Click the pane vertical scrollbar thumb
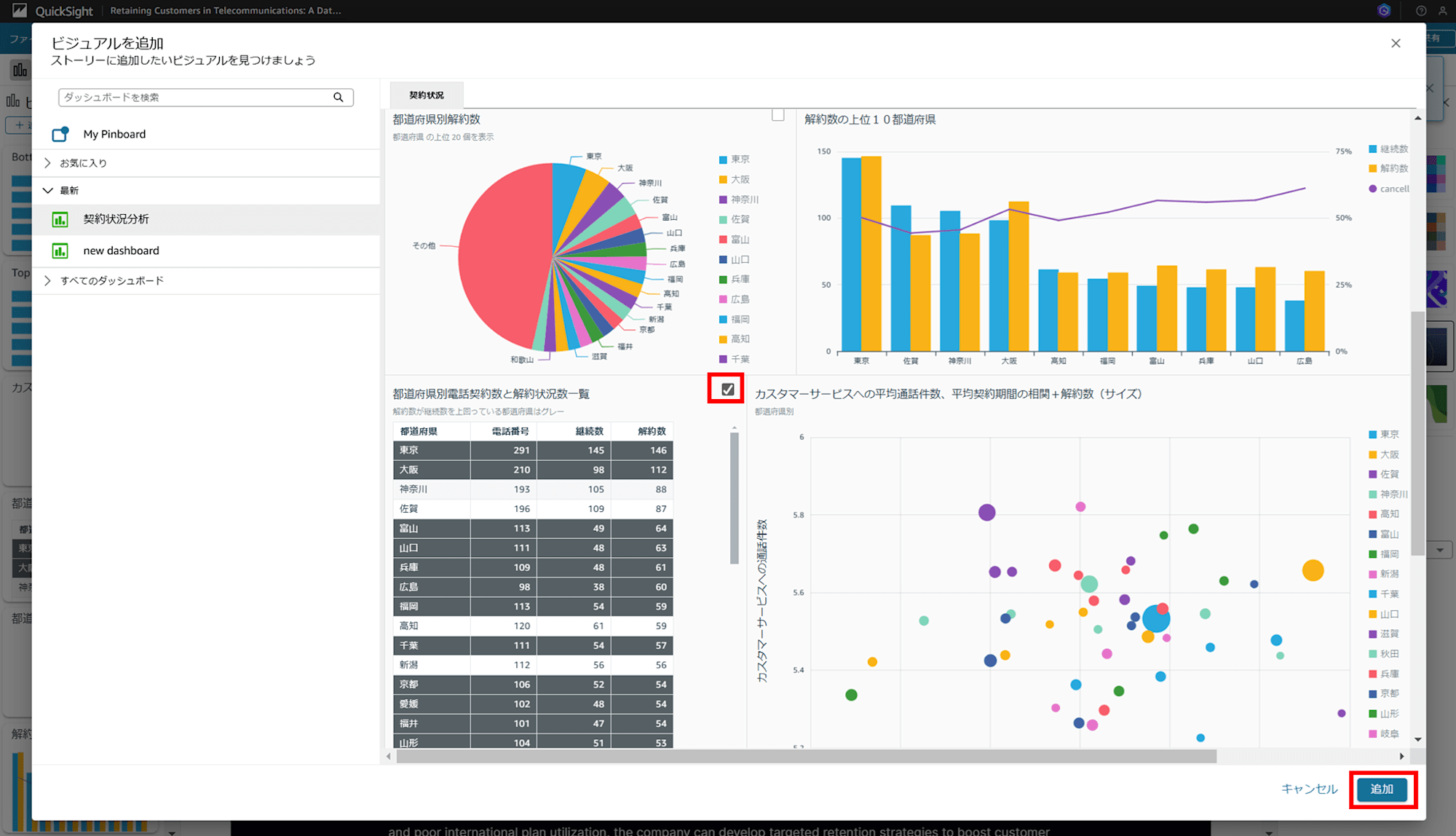The height and width of the screenshot is (836, 1456). pyautogui.click(x=1417, y=434)
